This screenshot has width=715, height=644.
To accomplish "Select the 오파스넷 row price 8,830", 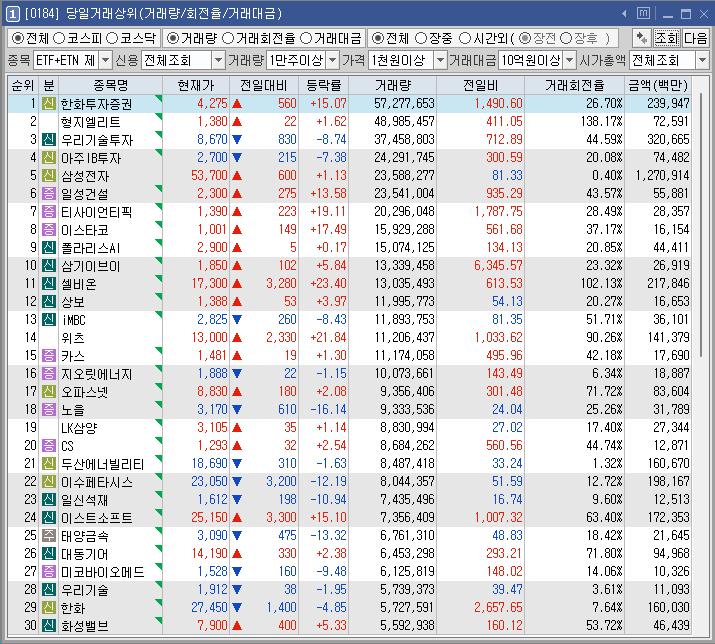I will [x=212, y=391].
